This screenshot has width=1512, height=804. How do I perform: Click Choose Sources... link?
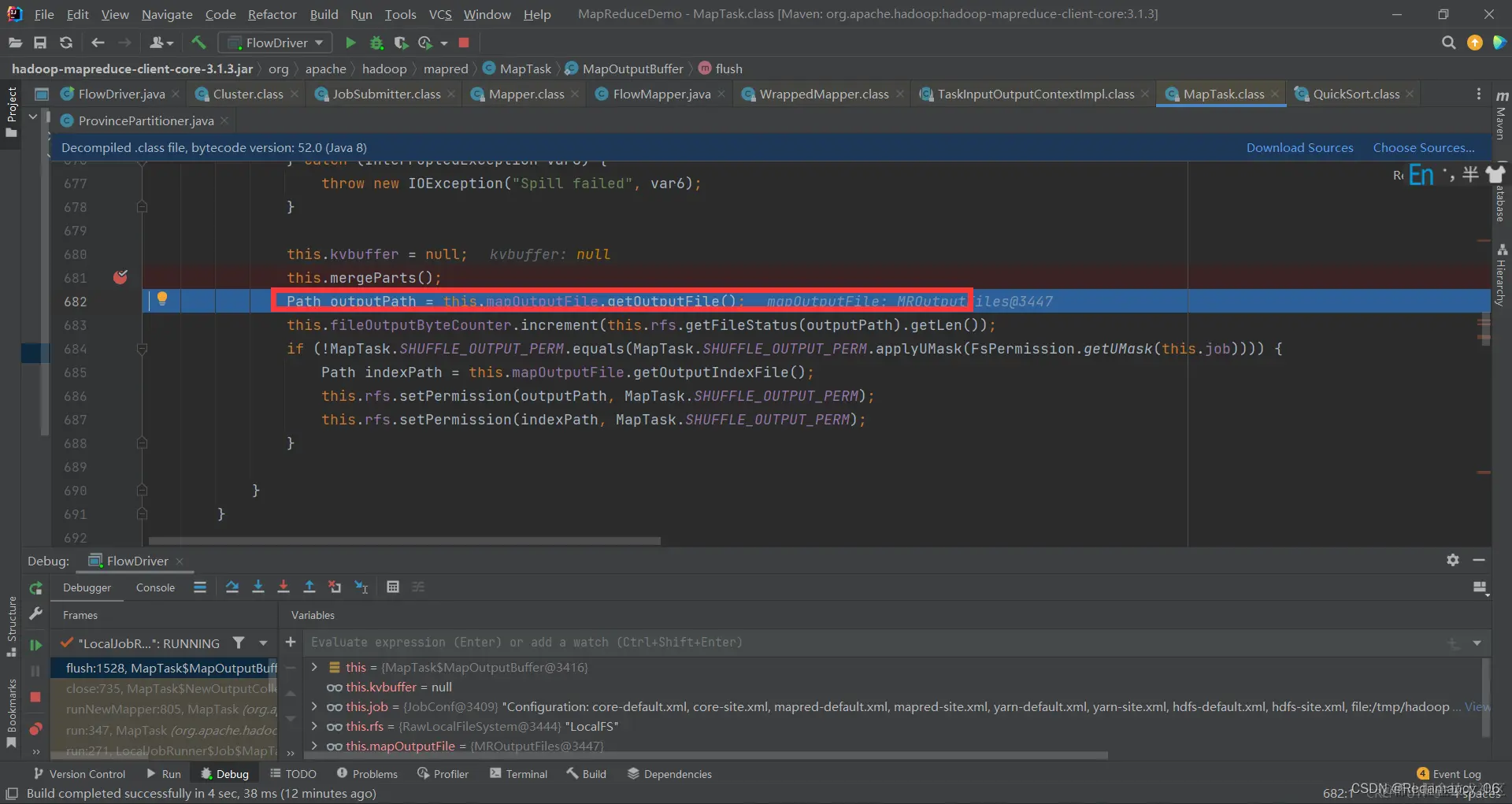[1424, 147]
